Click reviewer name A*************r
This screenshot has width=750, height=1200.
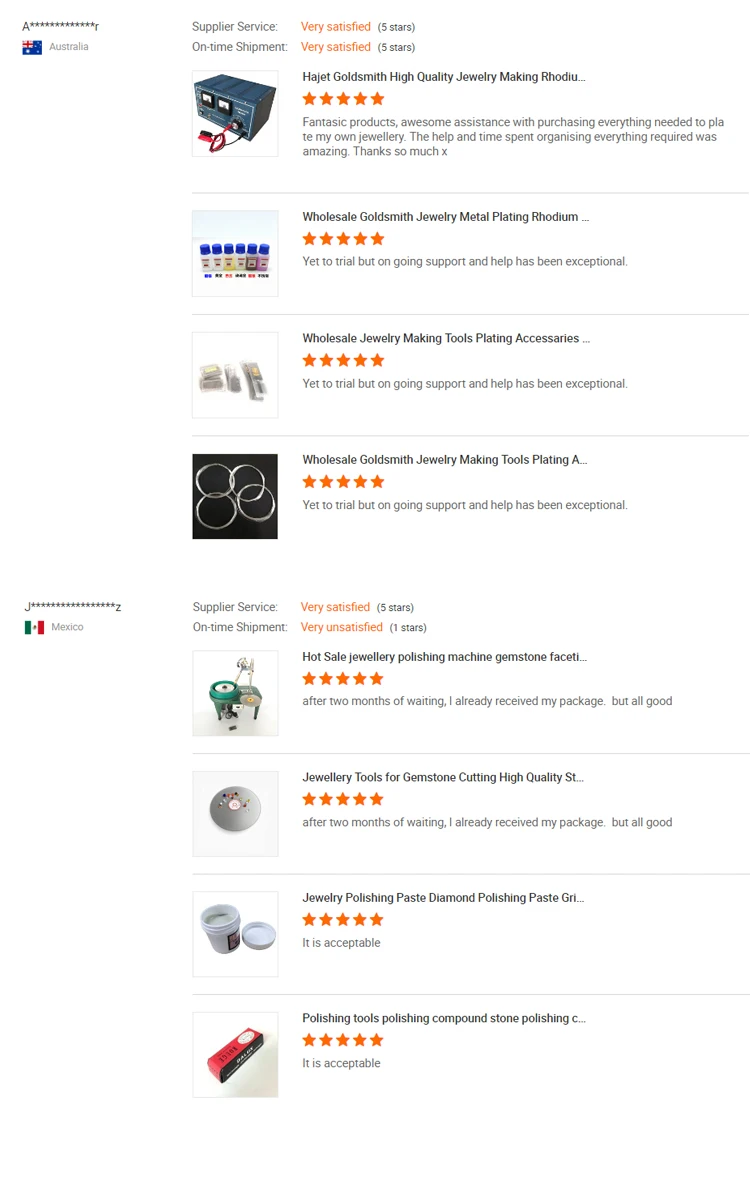[60, 27]
